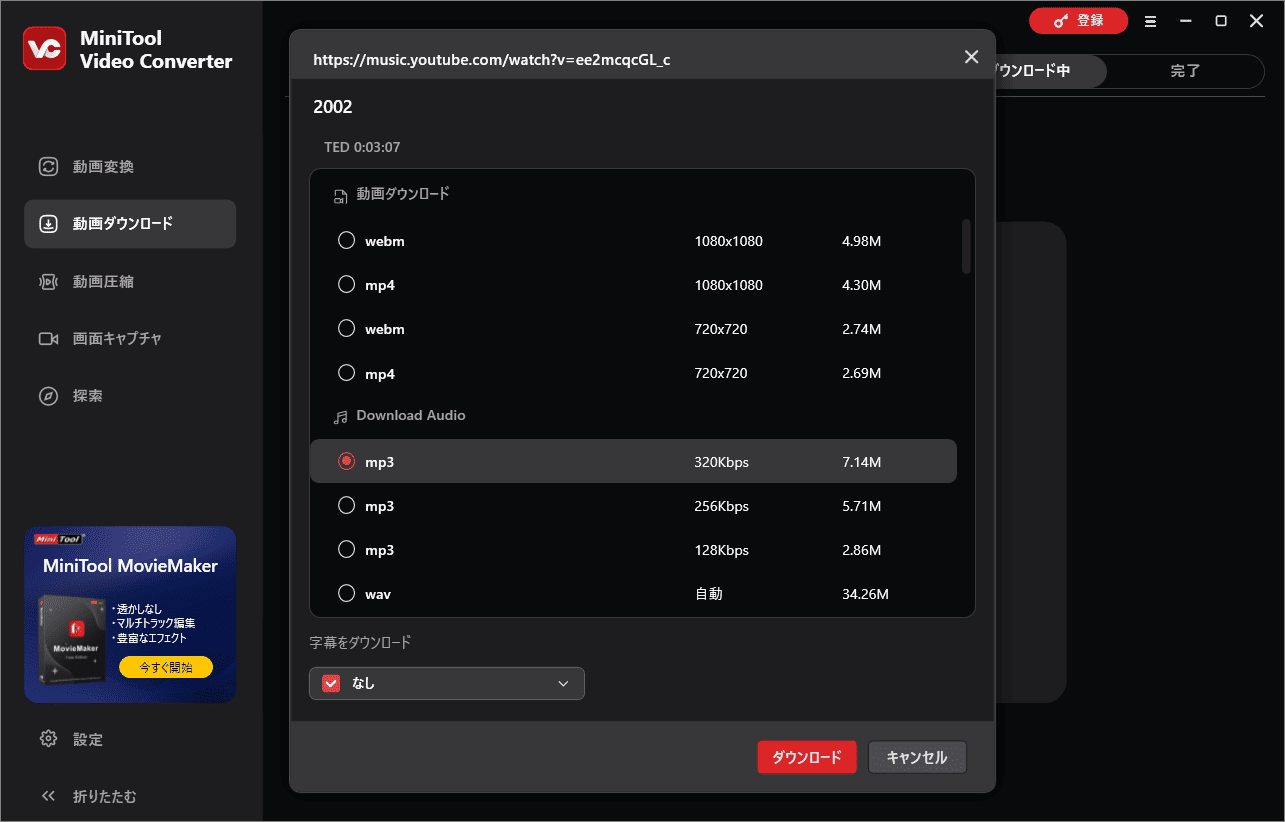The image size is (1285, 822).
Task: Click the Download Audio music note icon
Action: coord(341,416)
